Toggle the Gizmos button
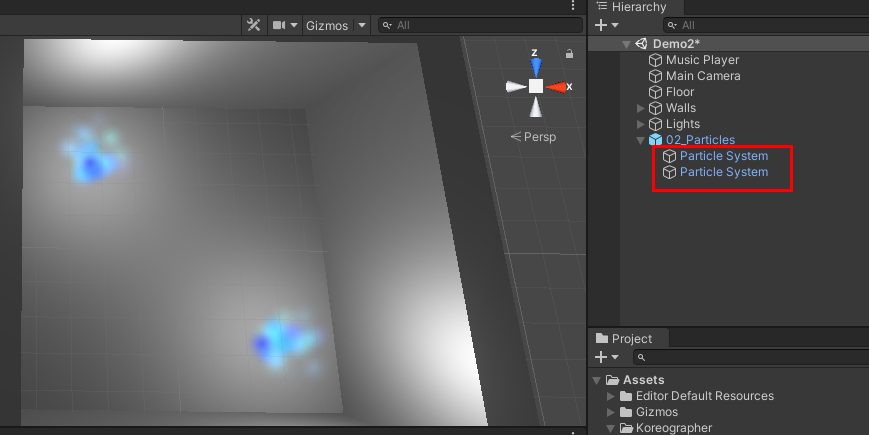 pos(327,25)
